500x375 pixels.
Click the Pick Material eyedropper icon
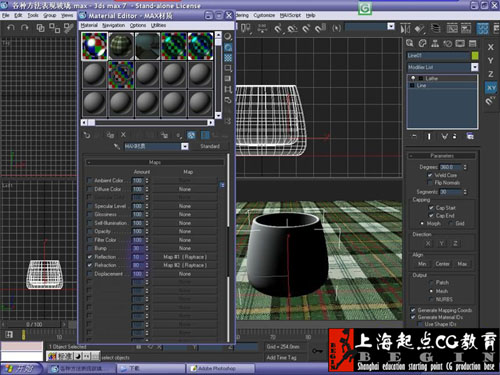click(x=117, y=146)
